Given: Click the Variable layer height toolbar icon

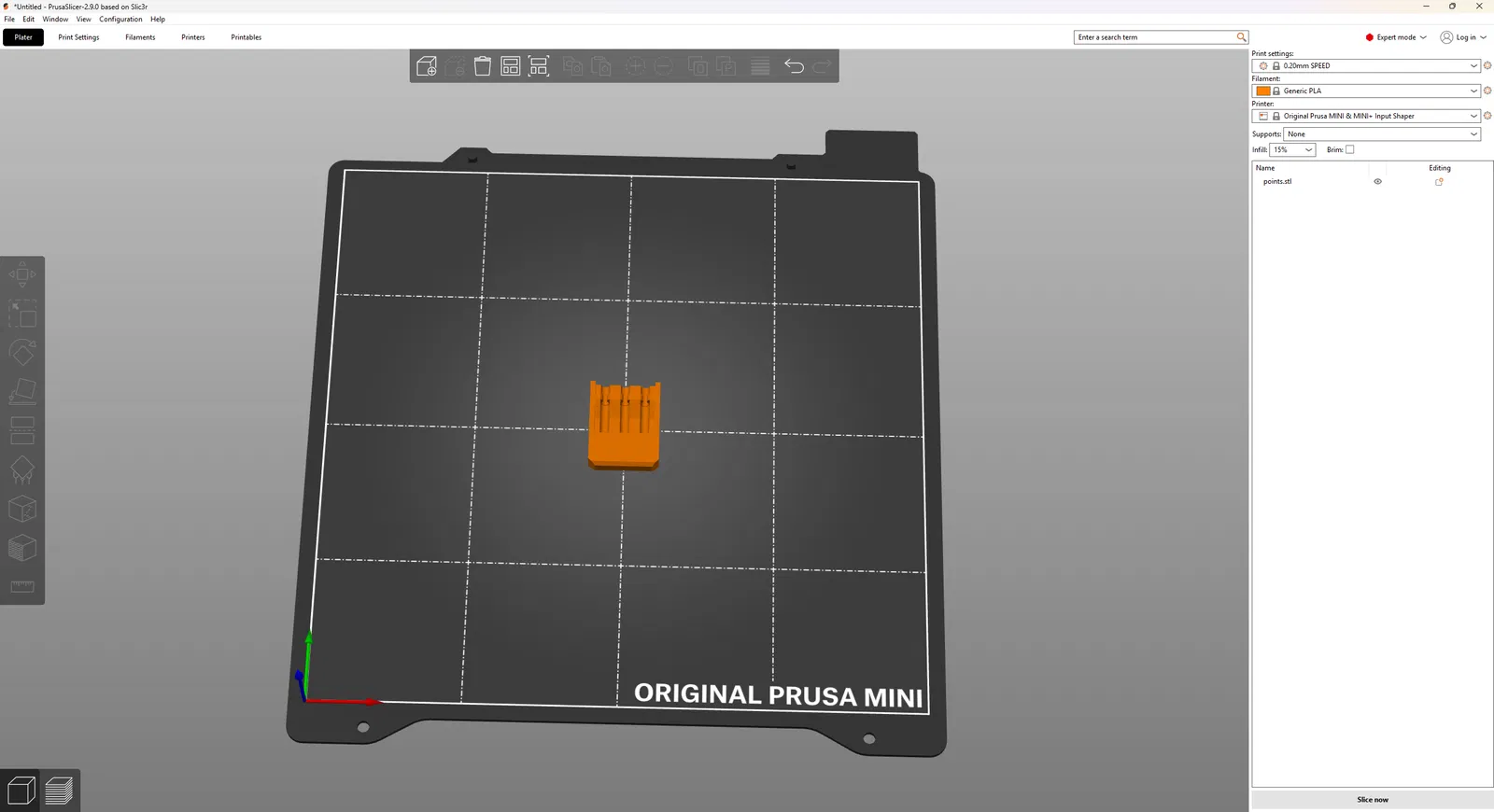Looking at the screenshot, I should point(760,66).
